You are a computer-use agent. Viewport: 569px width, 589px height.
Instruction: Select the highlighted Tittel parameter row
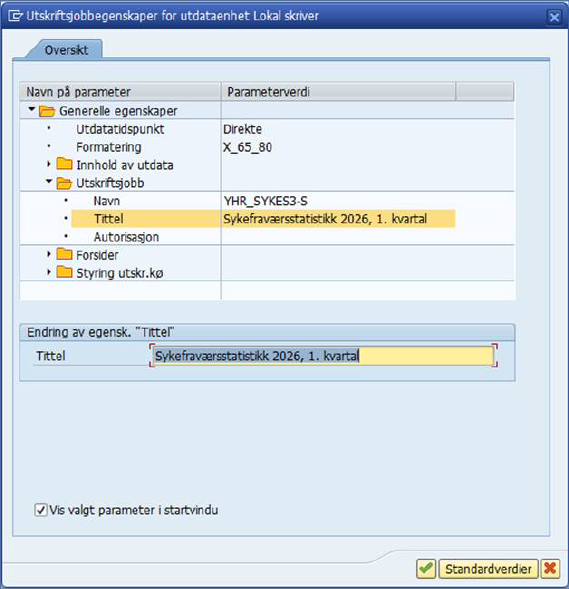point(263,219)
